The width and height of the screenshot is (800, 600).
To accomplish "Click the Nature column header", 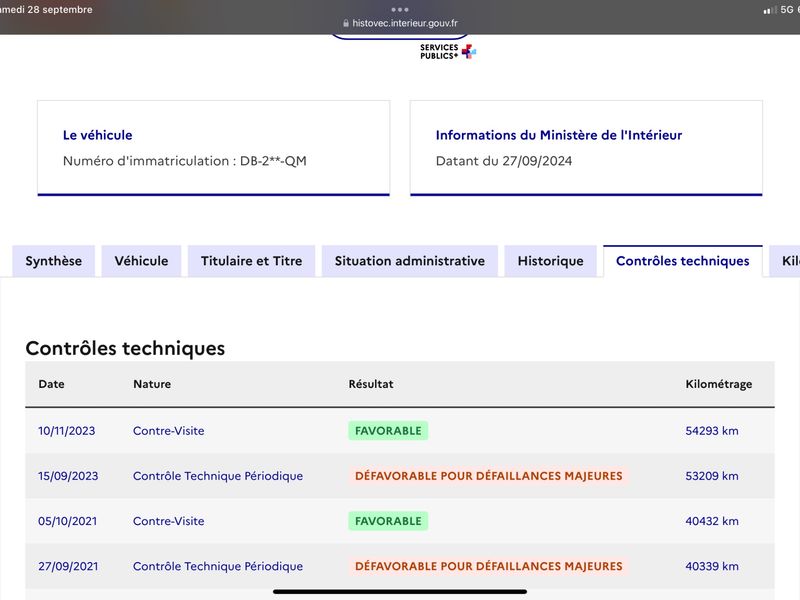I will tap(152, 384).
